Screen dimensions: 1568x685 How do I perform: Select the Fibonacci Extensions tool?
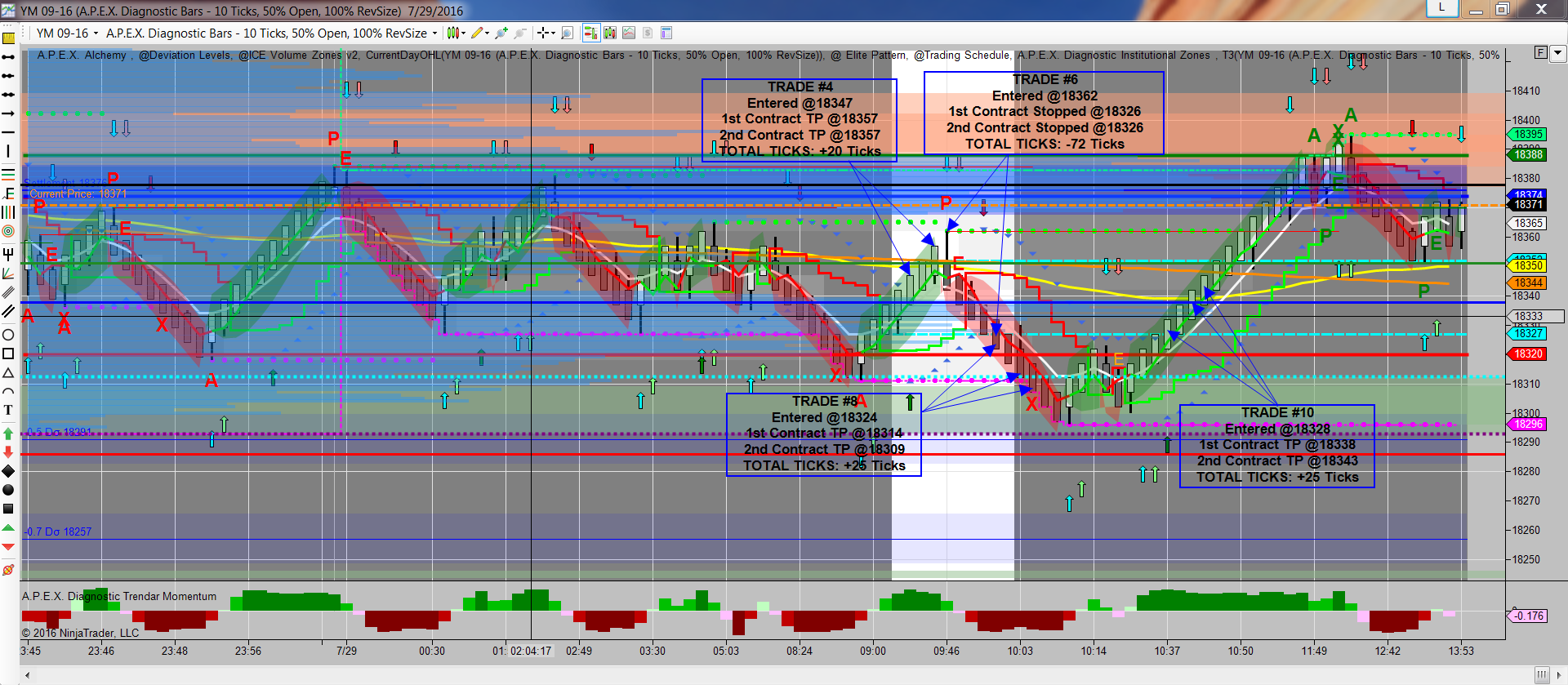click(x=8, y=193)
